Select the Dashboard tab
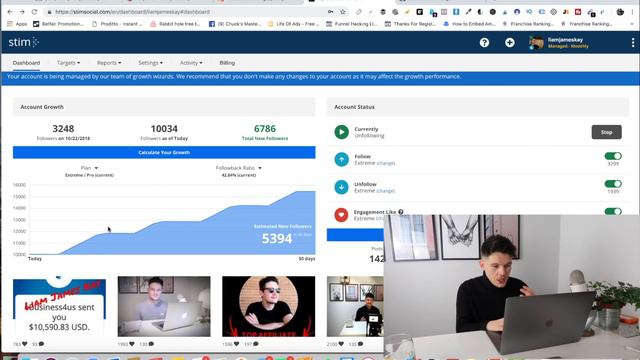640x360 pixels. [26, 63]
